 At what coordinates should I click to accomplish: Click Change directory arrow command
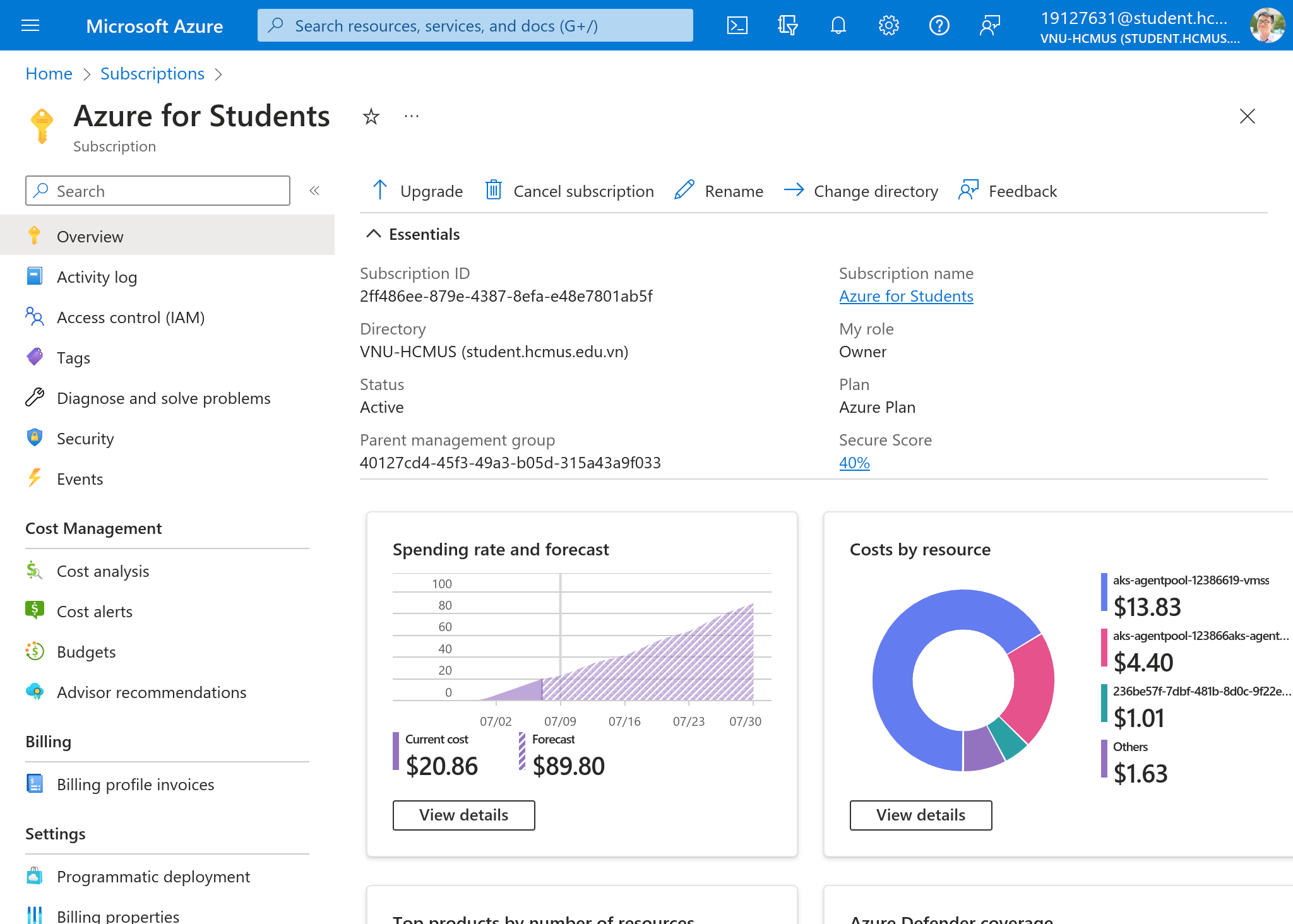point(861,191)
